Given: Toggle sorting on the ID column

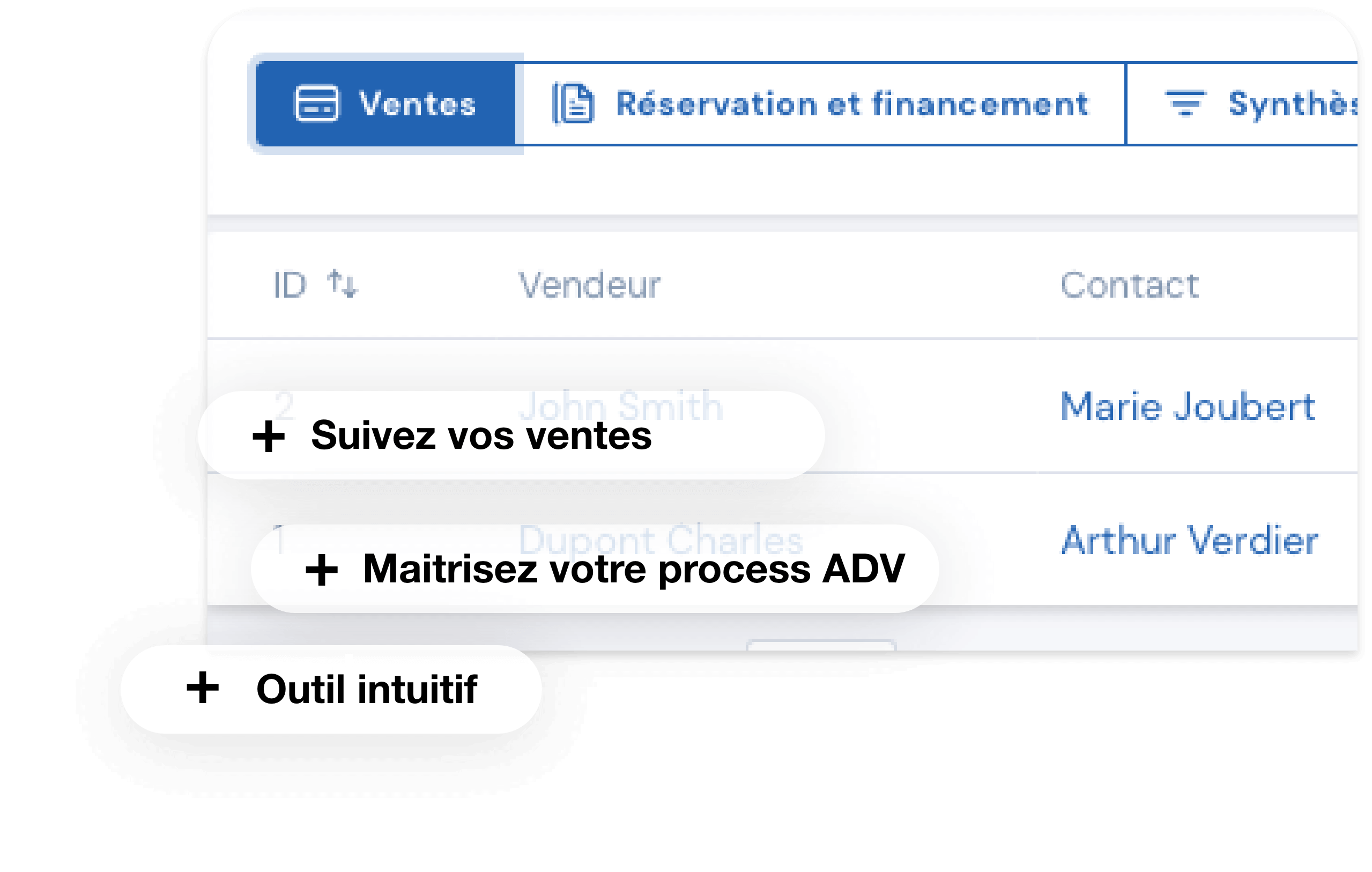Looking at the screenshot, I should pyautogui.click(x=340, y=285).
